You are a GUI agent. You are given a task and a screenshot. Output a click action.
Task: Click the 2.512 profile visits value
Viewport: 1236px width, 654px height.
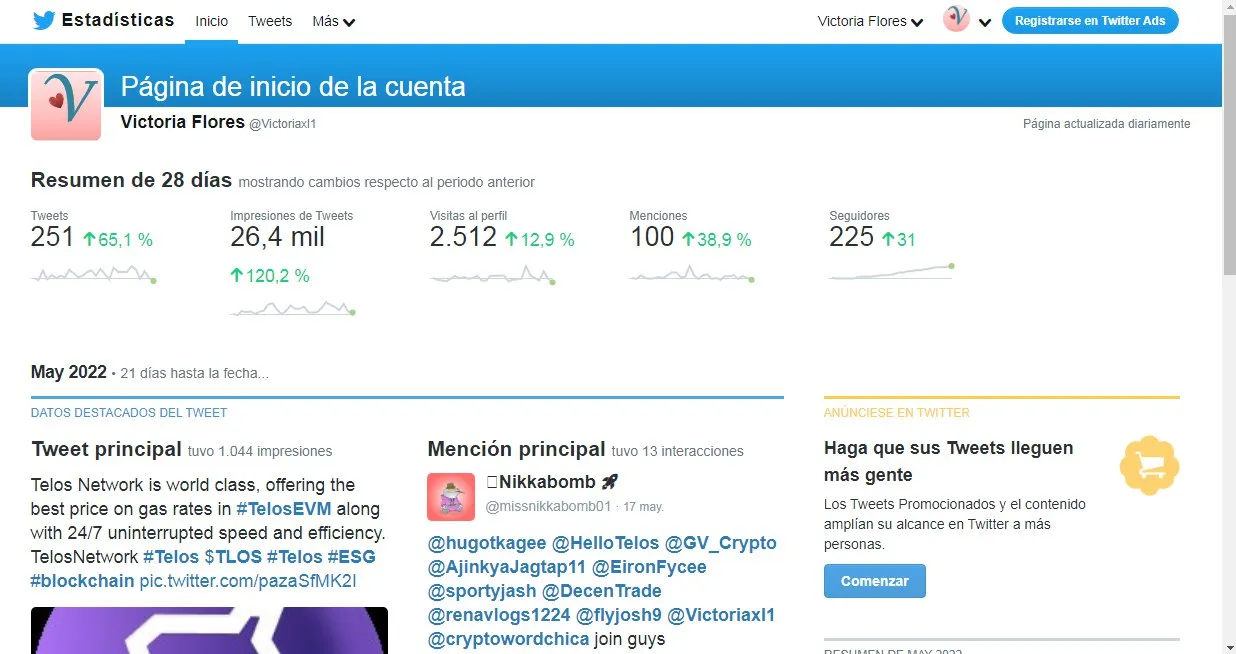pos(463,237)
